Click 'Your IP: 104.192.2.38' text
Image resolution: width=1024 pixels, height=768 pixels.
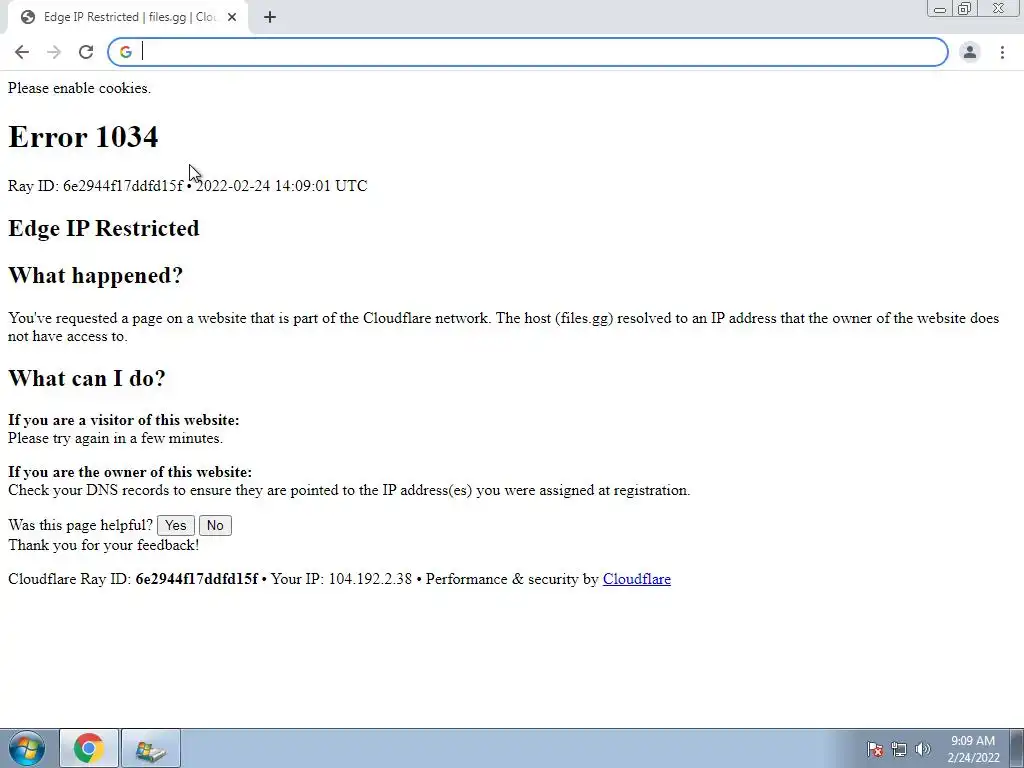tap(342, 579)
